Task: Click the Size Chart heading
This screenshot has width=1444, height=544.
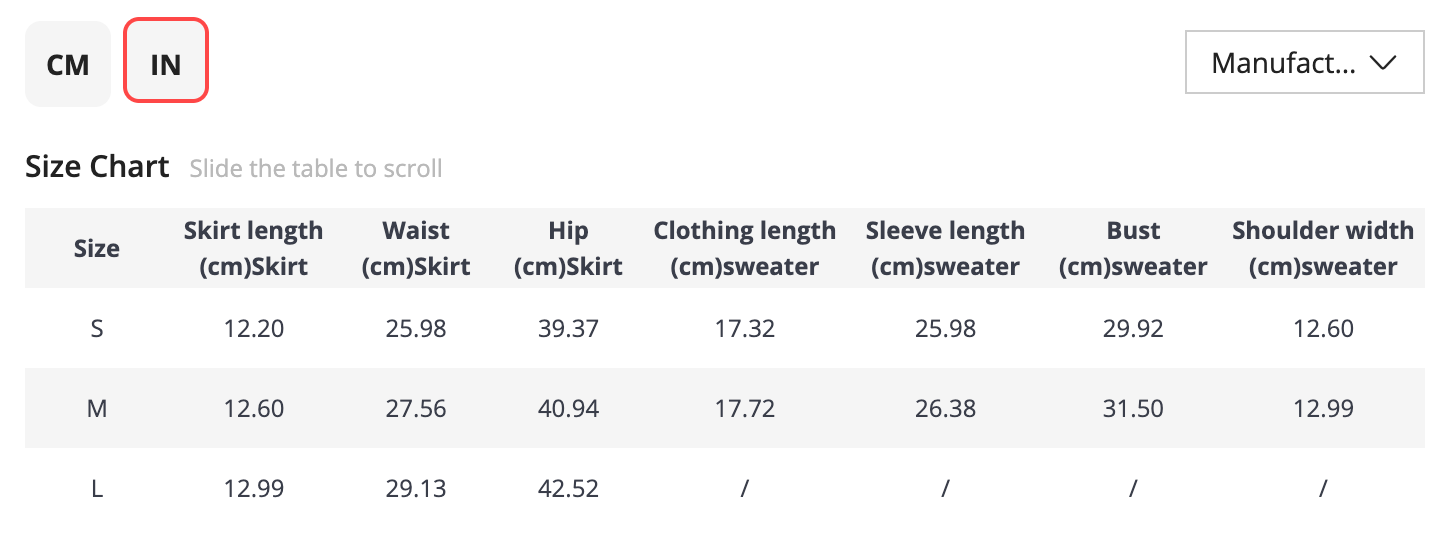Action: tap(97, 166)
